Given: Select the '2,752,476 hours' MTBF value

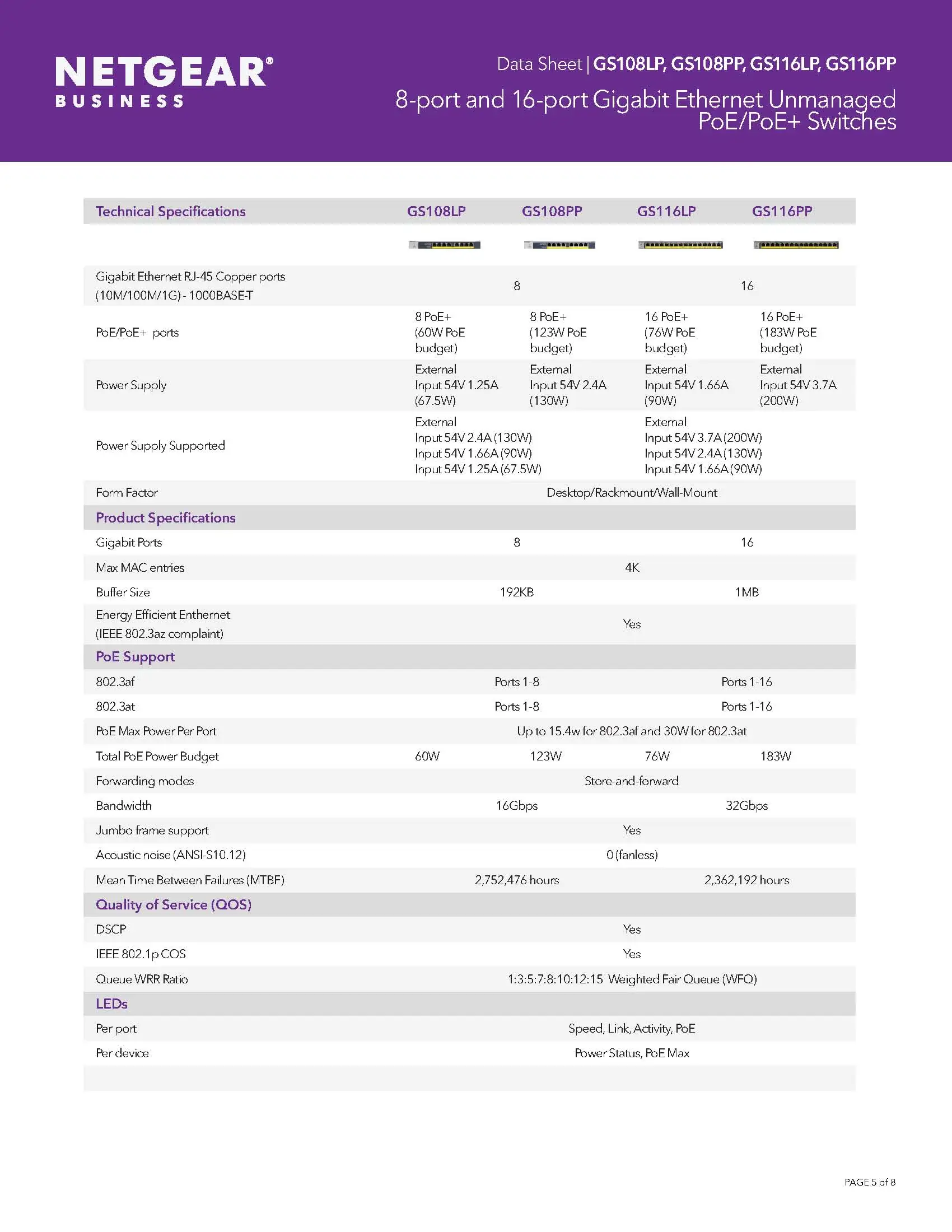Looking at the screenshot, I should click(x=517, y=880).
